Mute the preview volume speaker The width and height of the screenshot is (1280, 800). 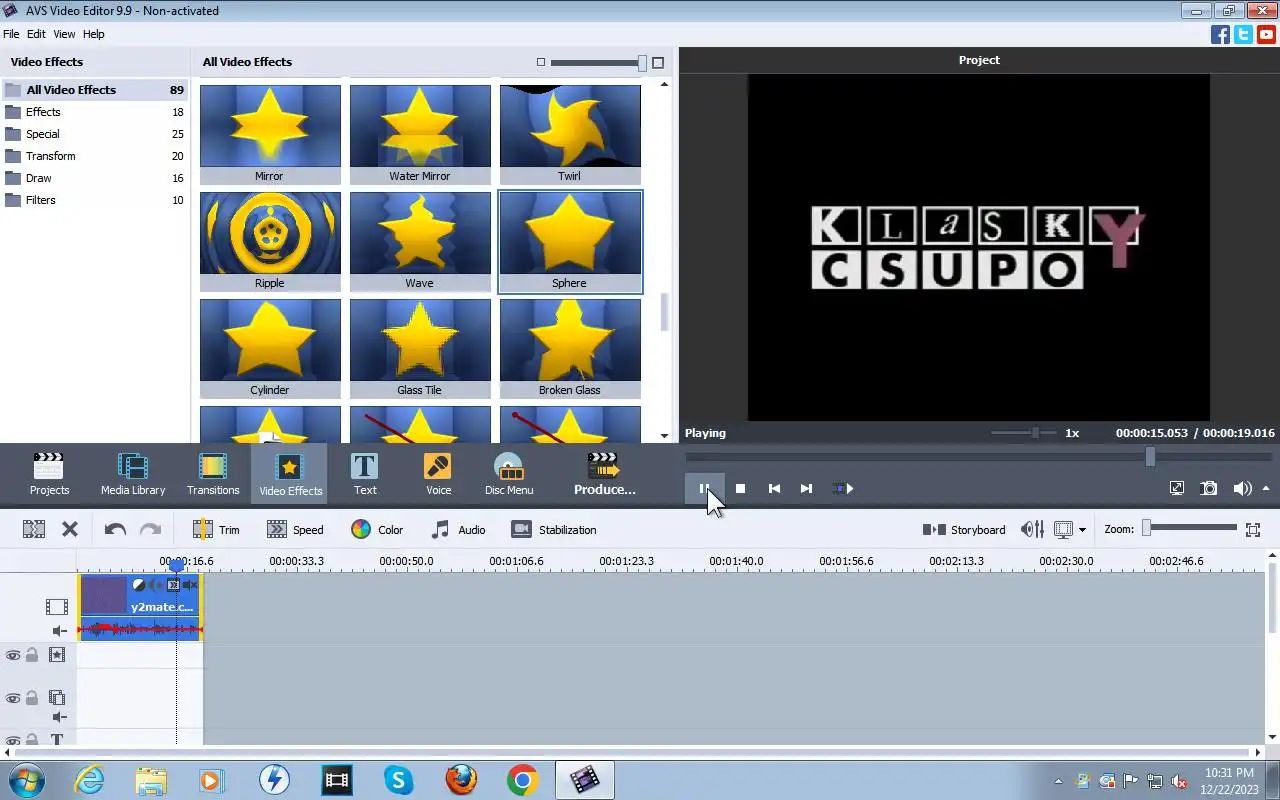(1242, 489)
